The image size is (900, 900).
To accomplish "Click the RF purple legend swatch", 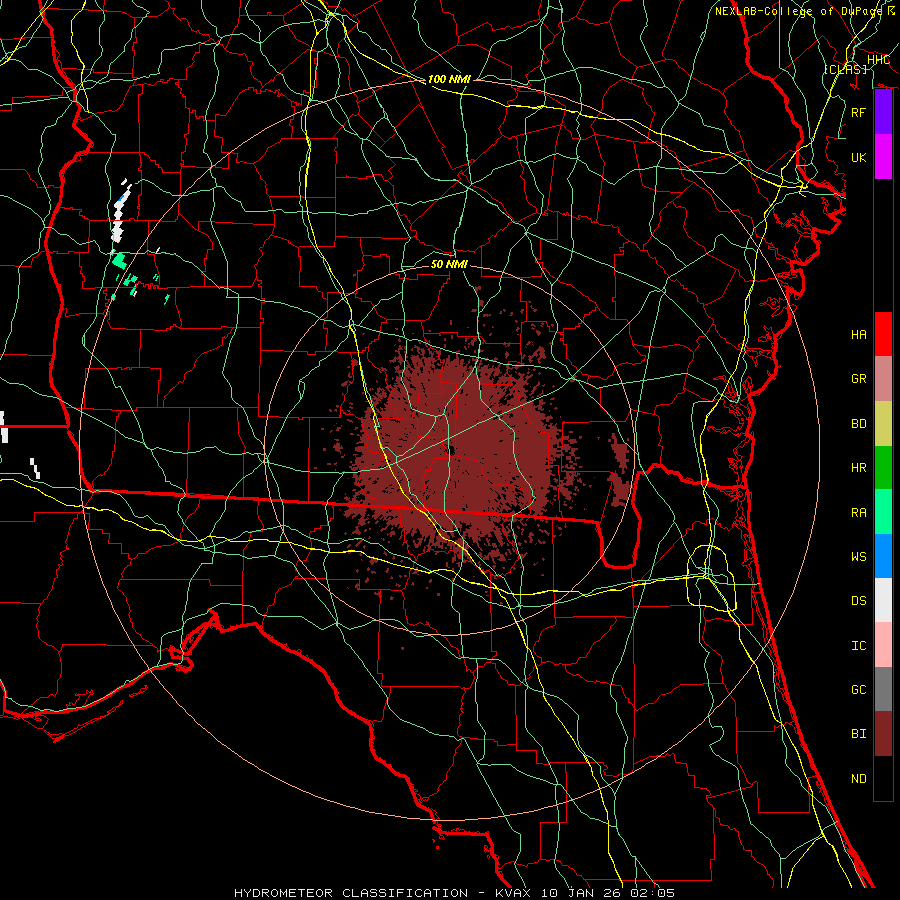I will coord(883,112).
